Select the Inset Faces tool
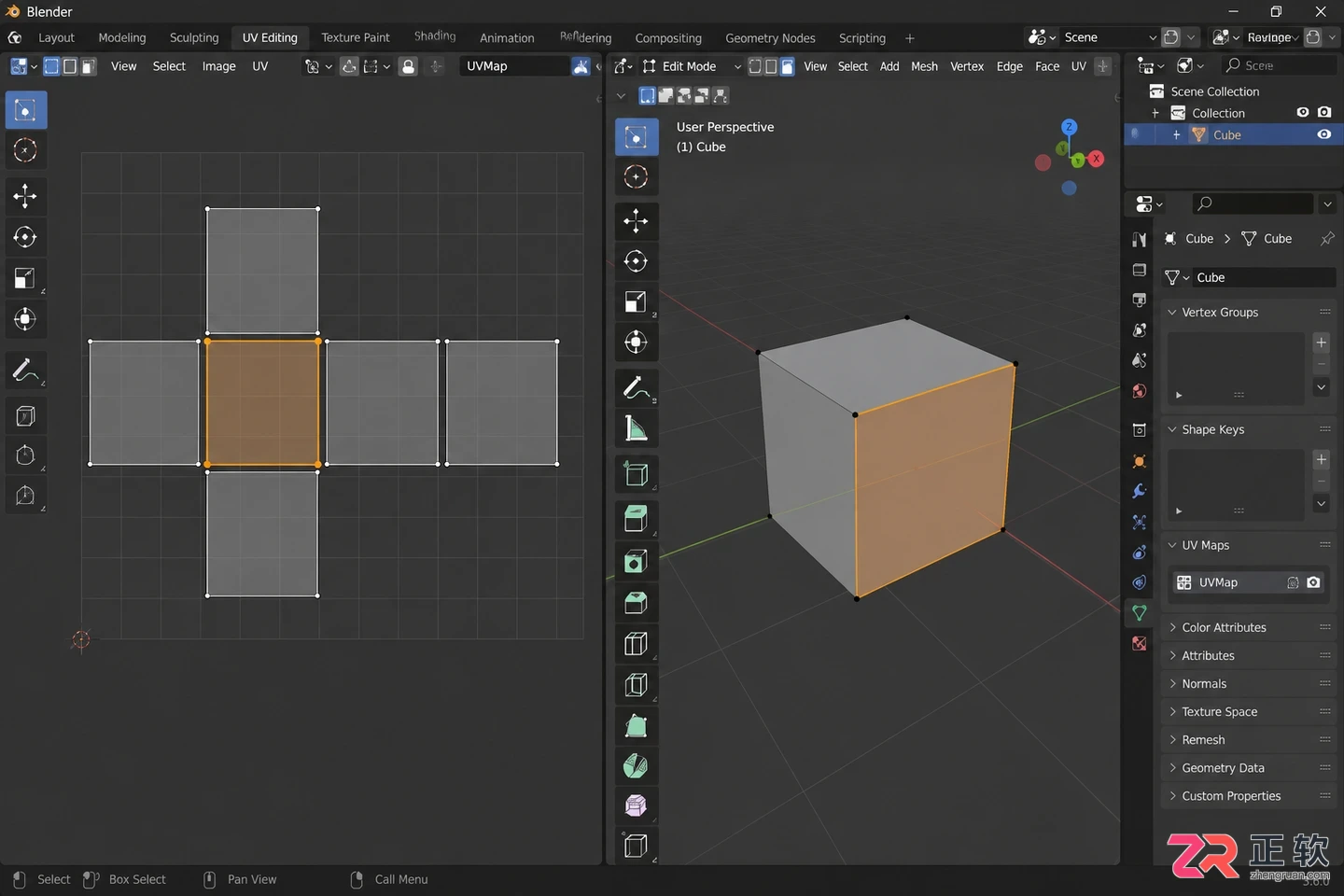1344x896 pixels. tap(636, 561)
